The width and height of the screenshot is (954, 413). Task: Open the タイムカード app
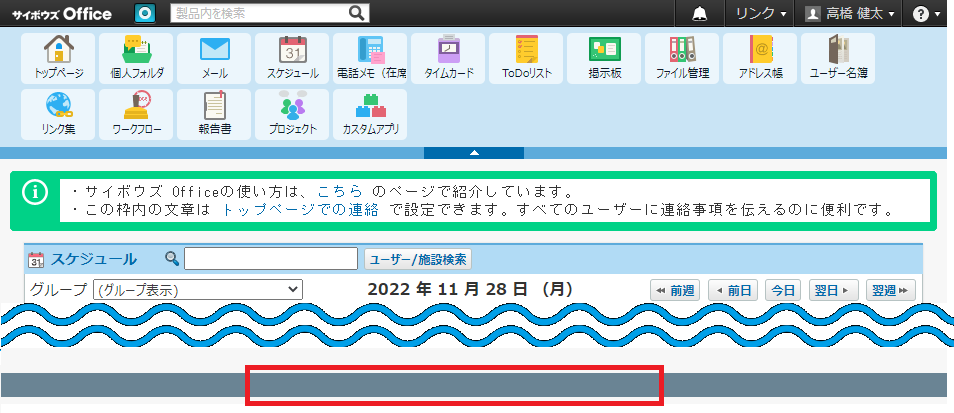point(448,58)
